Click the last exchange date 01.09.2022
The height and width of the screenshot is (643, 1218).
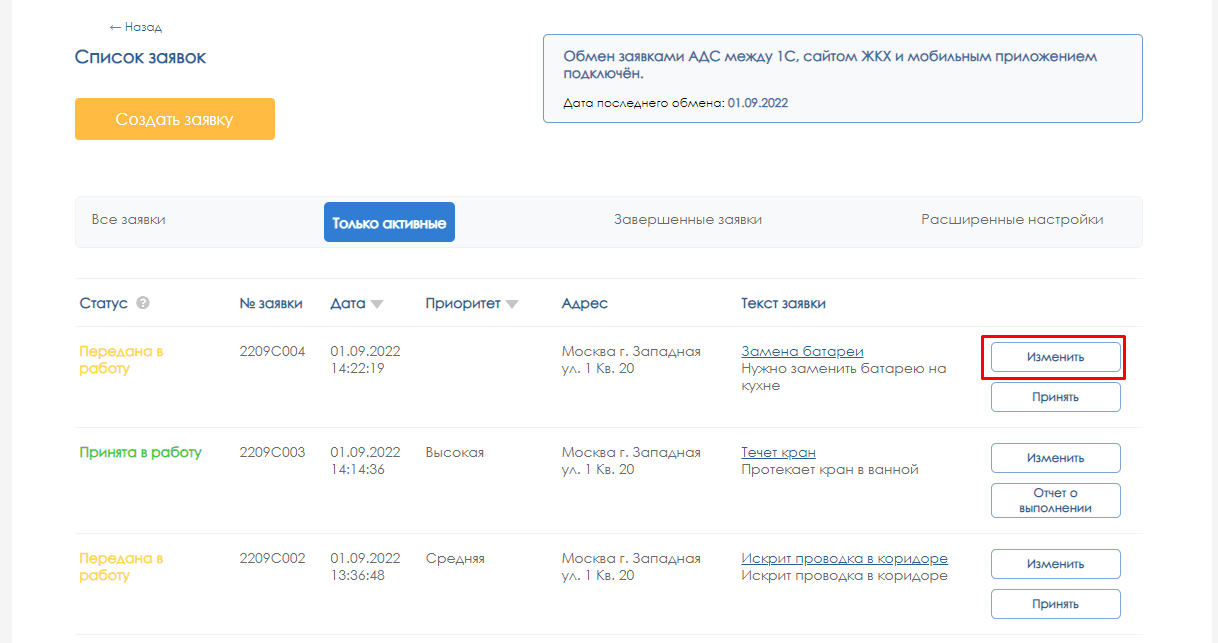pyautogui.click(x=757, y=103)
